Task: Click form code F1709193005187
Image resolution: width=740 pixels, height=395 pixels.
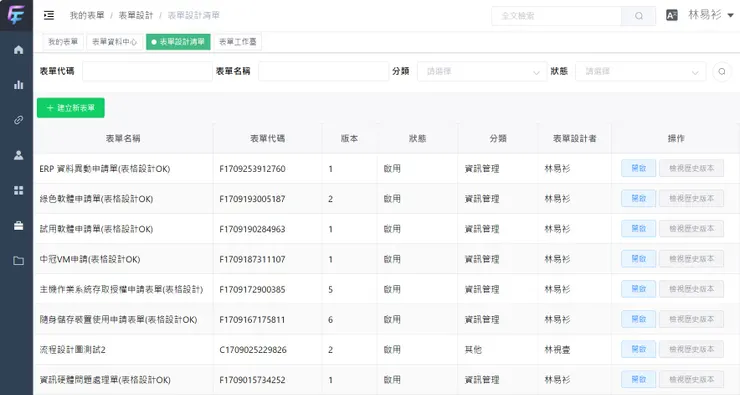Action: pyautogui.click(x=252, y=199)
